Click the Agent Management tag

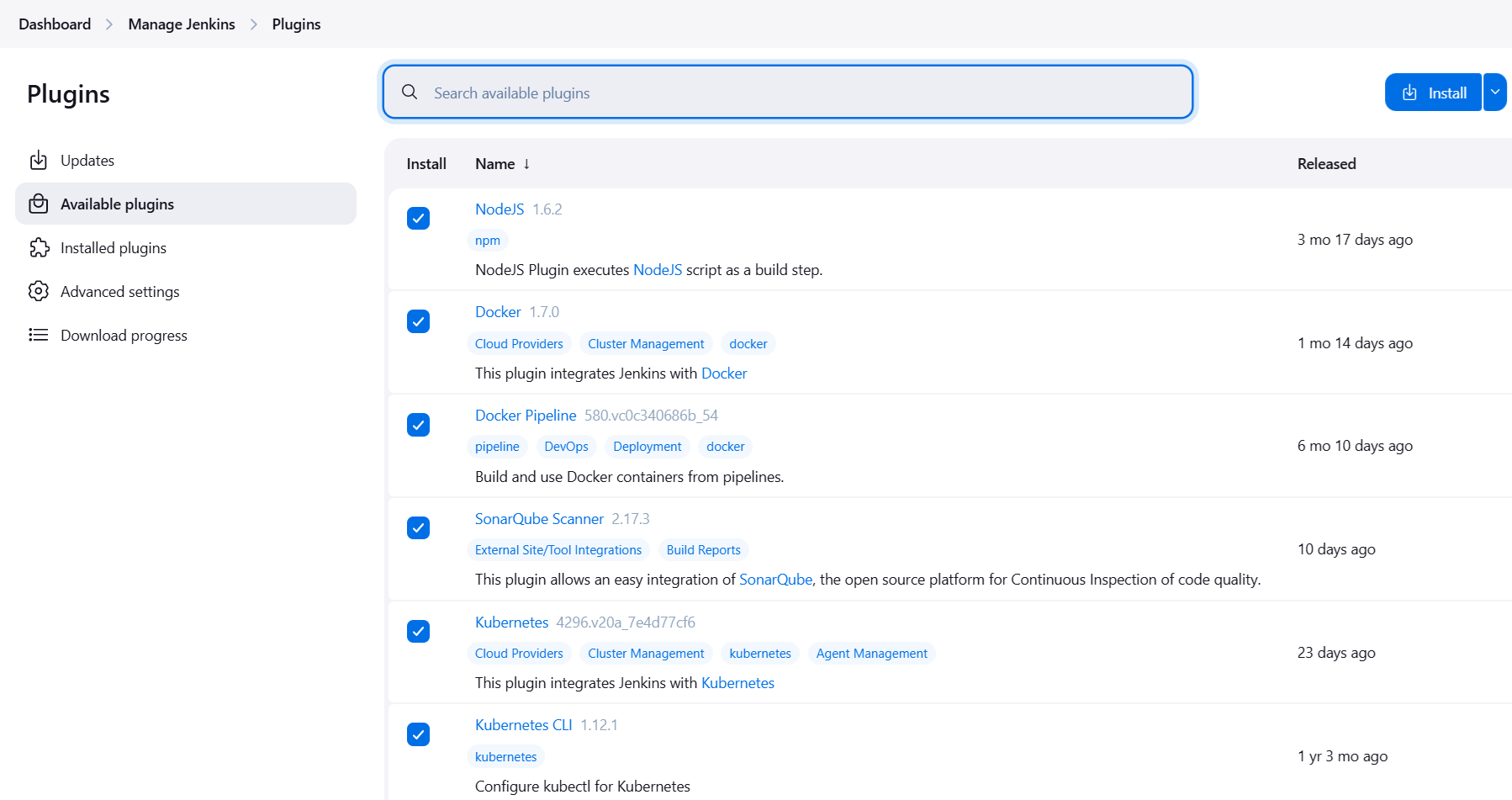coord(872,654)
